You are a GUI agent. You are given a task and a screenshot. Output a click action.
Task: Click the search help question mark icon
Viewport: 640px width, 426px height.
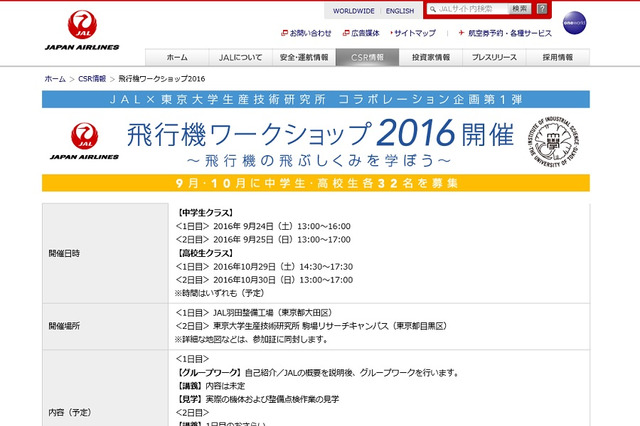(x=542, y=9)
